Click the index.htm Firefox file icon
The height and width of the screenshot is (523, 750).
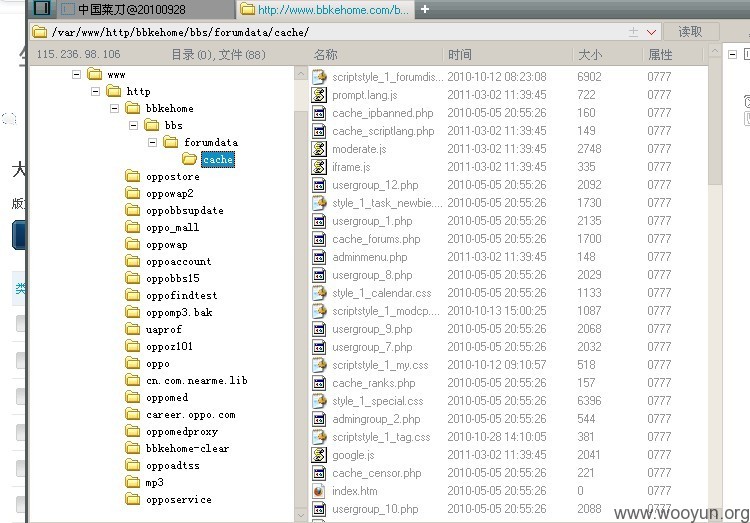click(x=319, y=491)
